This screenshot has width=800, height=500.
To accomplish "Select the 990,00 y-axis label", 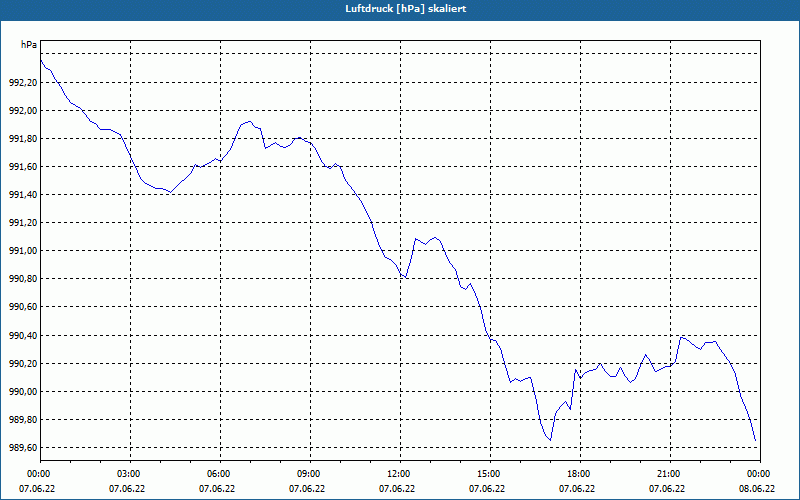I will pyautogui.click(x=23, y=392).
